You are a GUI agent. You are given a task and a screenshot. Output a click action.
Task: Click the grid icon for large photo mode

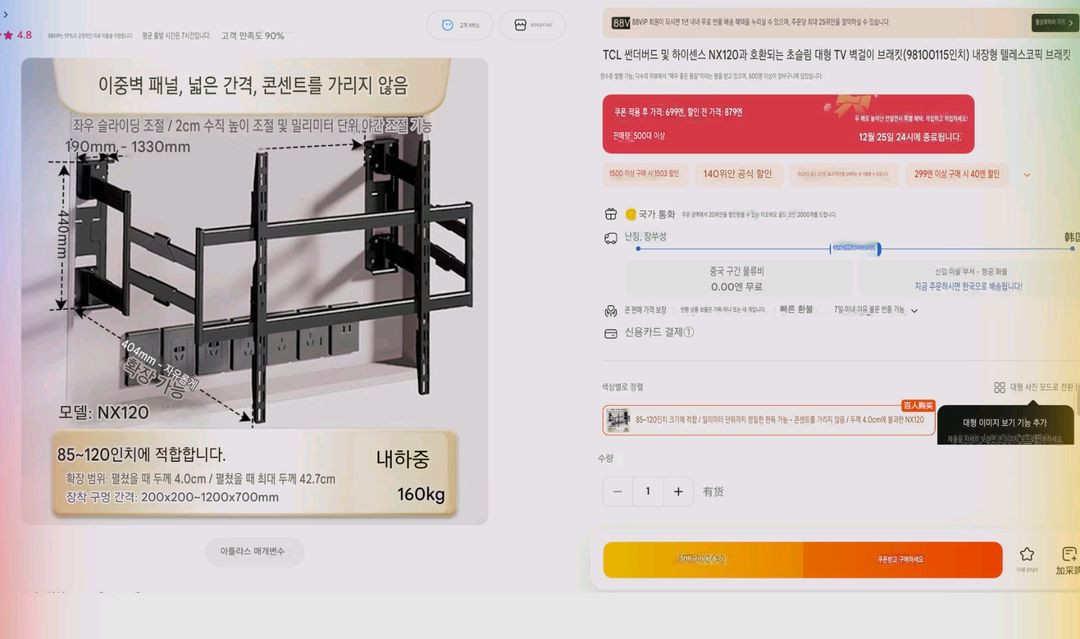999,387
